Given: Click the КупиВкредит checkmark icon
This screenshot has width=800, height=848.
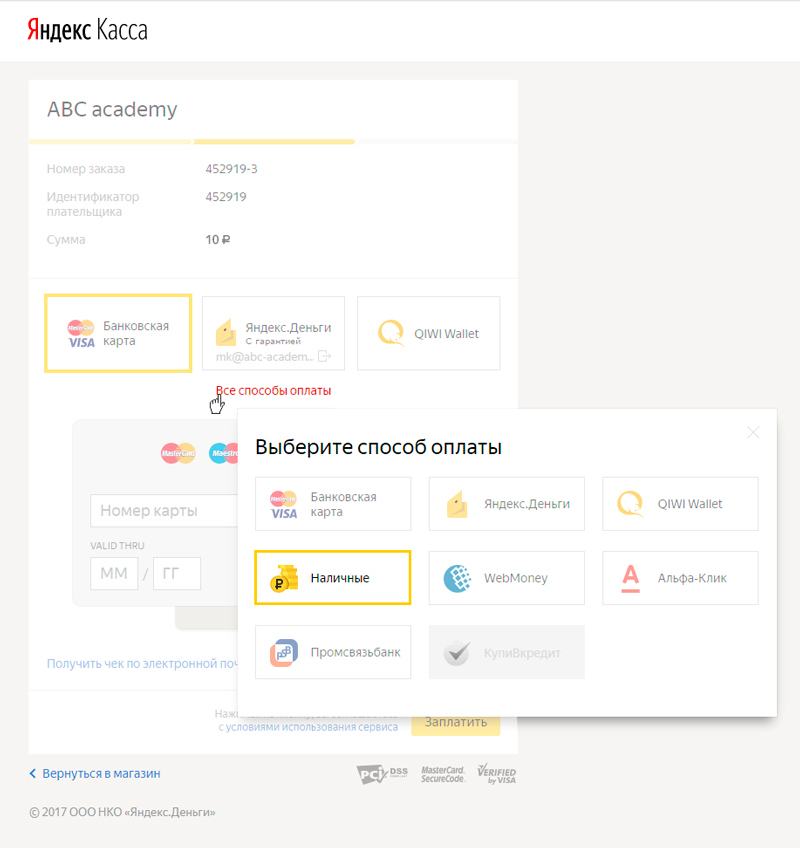Looking at the screenshot, I should click(457, 653).
